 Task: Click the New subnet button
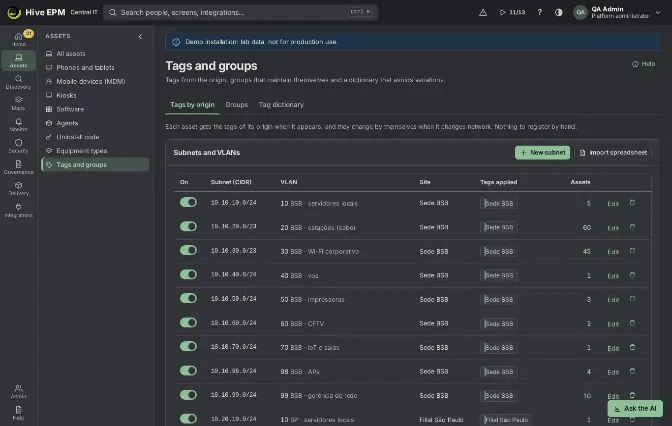click(542, 153)
